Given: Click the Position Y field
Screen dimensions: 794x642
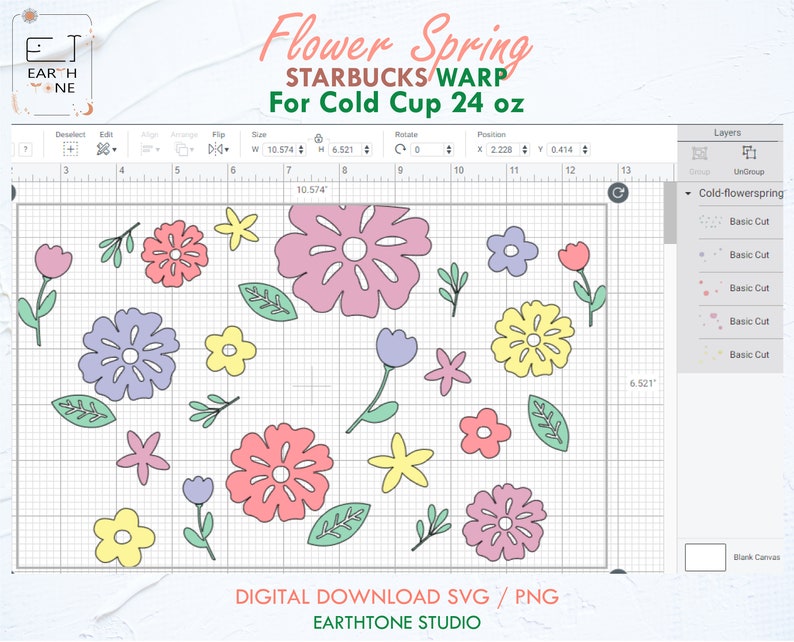Looking at the screenshot, I should click(x=564, y=150).
